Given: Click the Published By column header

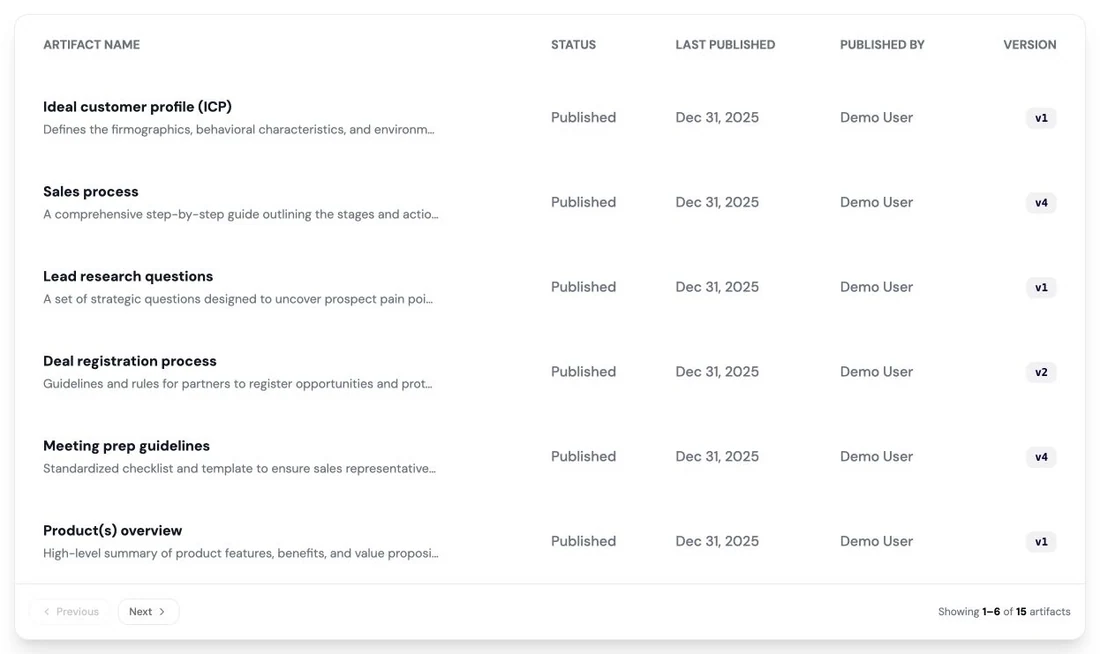Looking at the screenshot, I should click(x=883, y=45).
